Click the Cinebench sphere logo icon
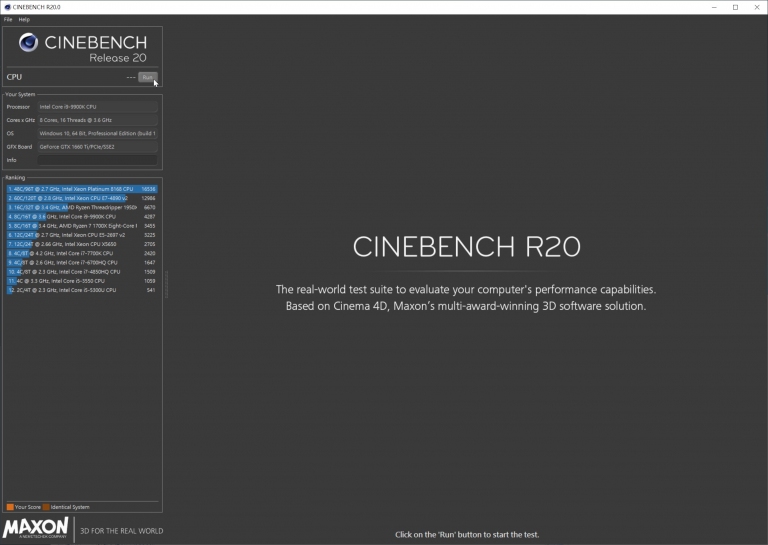Screen dimensions: 768x545 point(28,43)
